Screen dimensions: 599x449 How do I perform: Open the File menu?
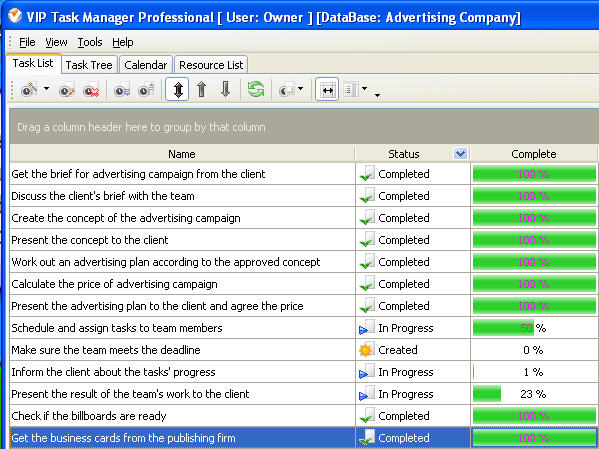point(27,42)
